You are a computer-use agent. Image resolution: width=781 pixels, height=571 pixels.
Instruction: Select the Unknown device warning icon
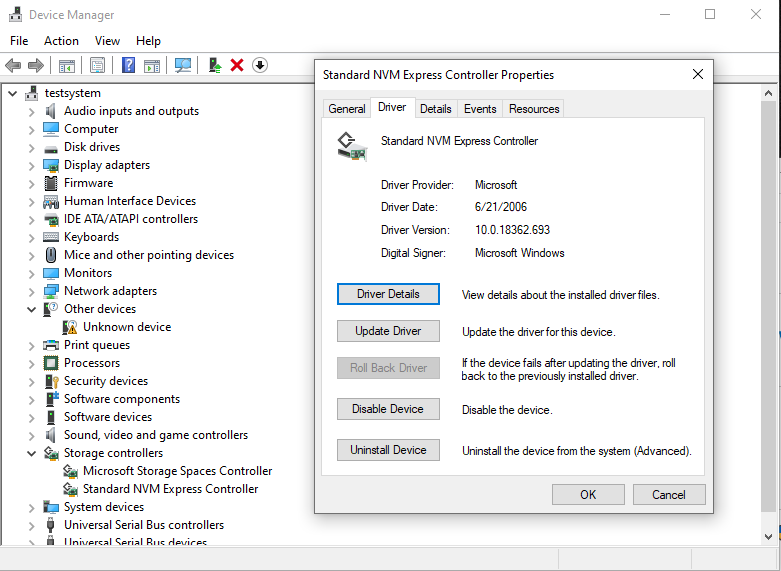point(70,327)
